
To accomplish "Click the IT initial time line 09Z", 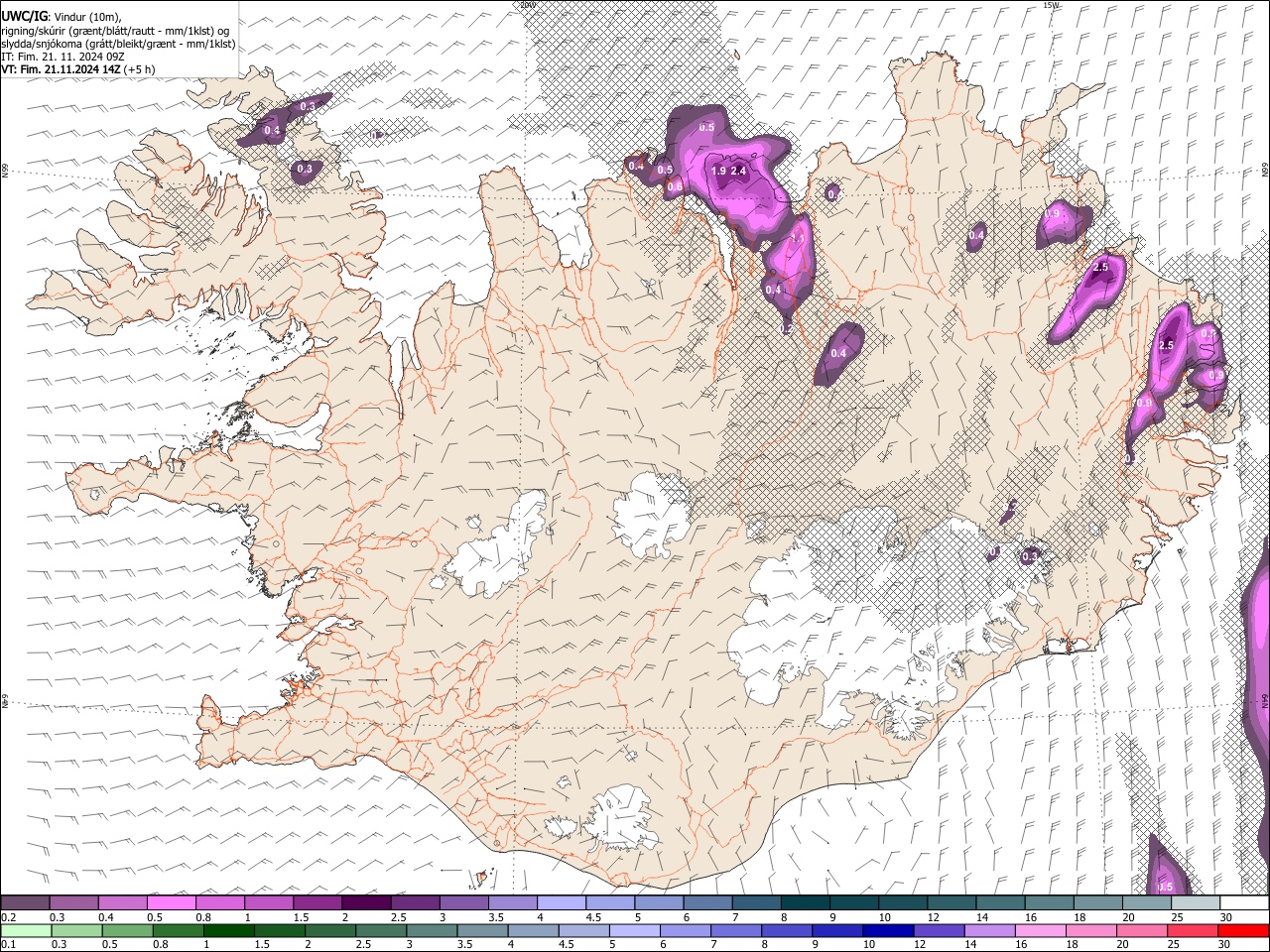I will click(63, 57).
